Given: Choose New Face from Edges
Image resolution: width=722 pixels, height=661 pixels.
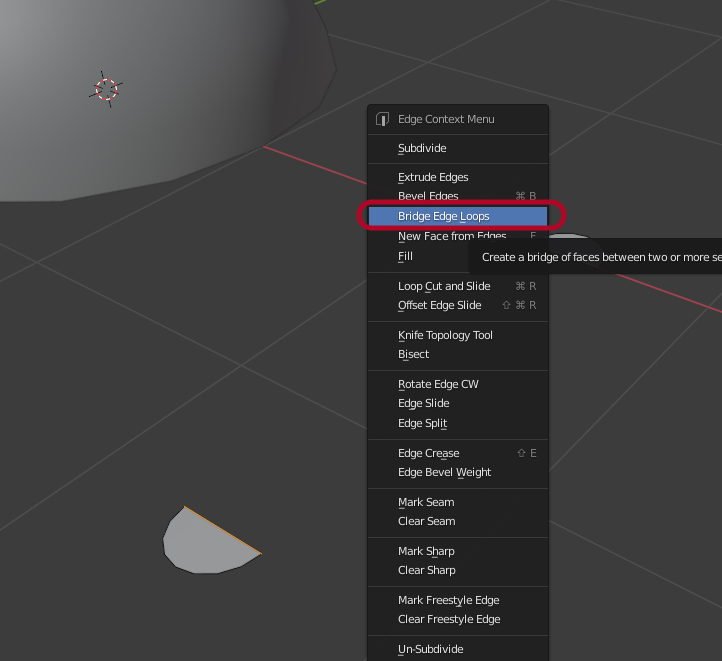Looking at the screenshot, I should [x=458, y=236].
